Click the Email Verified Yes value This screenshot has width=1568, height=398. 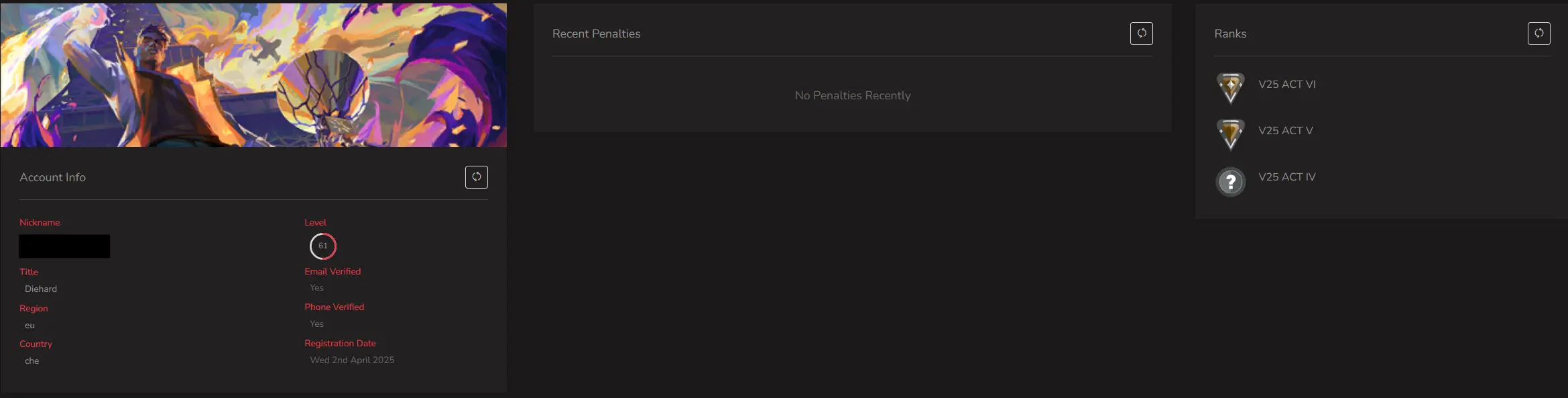pos(316,288)
